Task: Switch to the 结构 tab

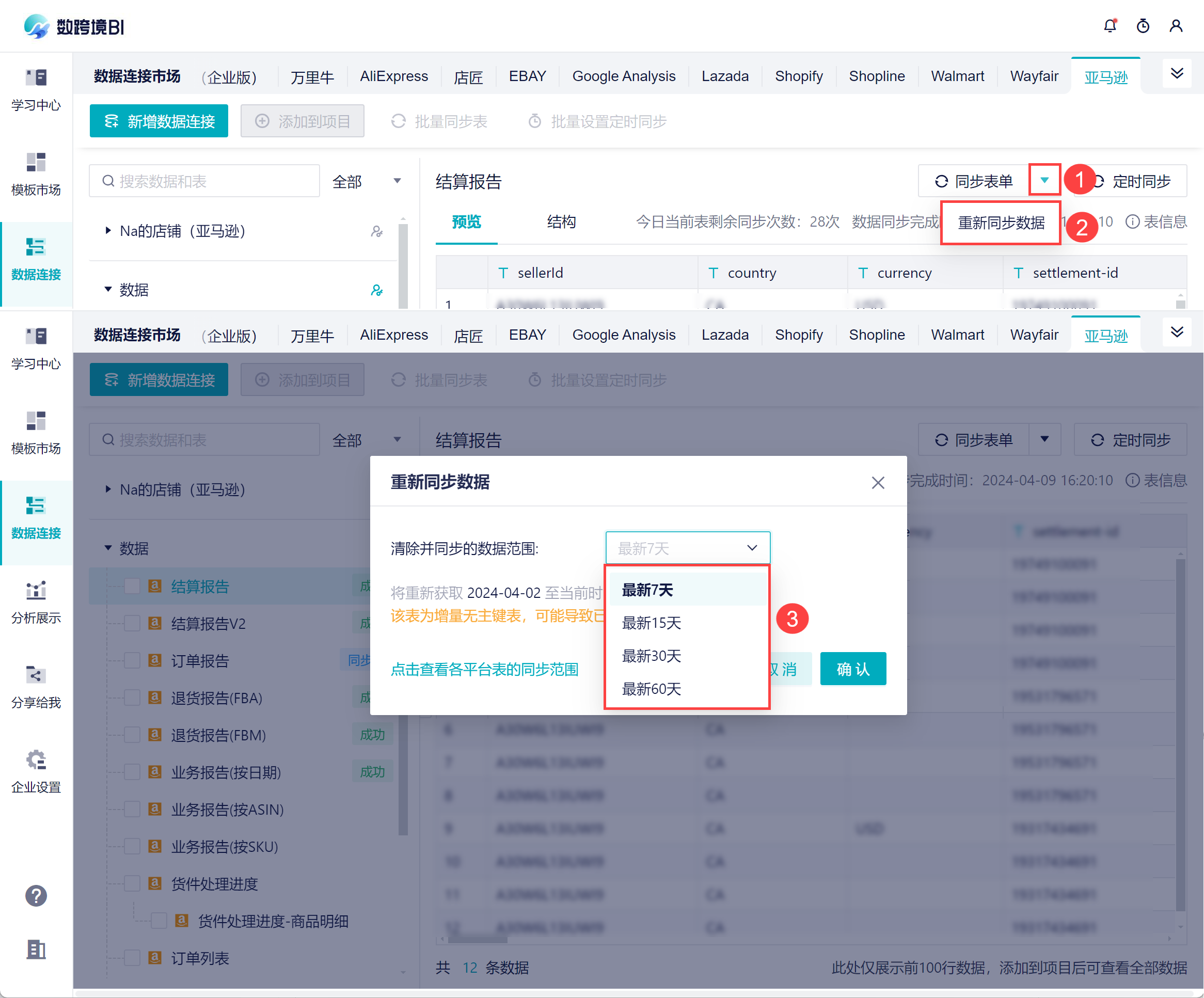Action: click(x=561, y=222)
